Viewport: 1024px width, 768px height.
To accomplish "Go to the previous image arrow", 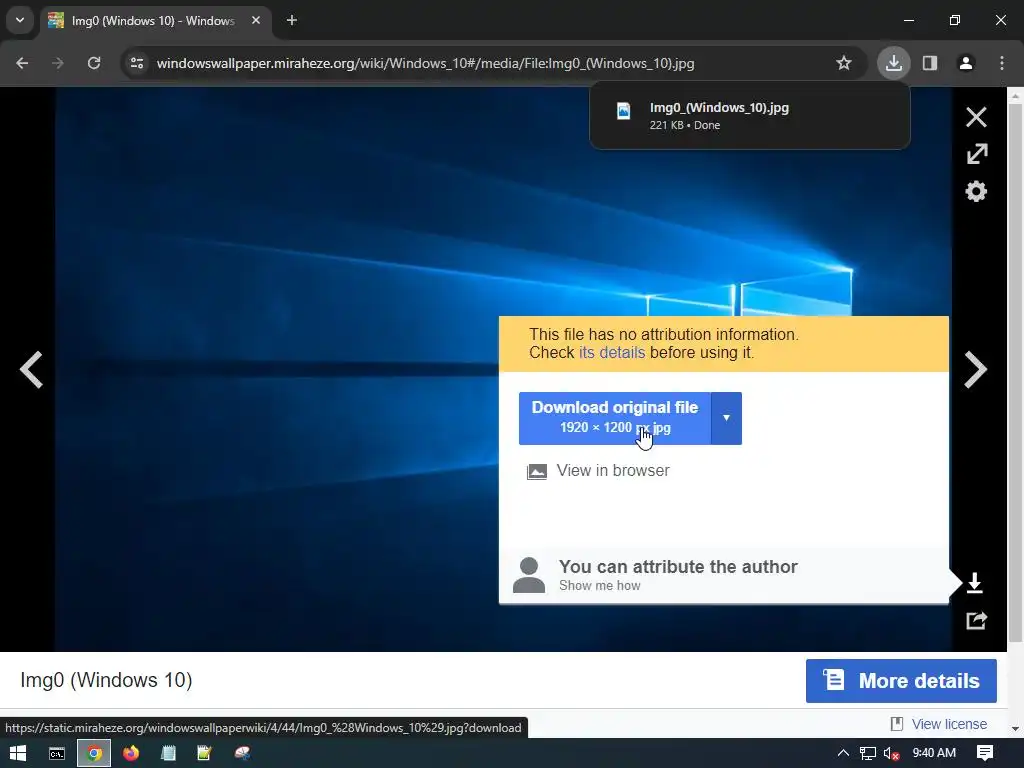I will pos(31,370).
